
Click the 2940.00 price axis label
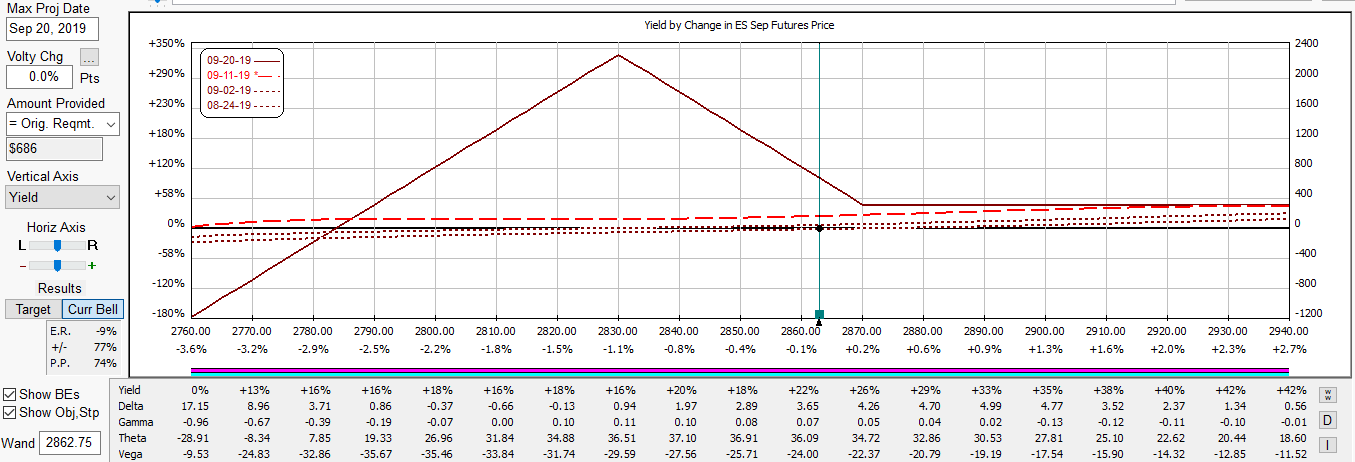pyautogui.click(x=1288, y=331)
